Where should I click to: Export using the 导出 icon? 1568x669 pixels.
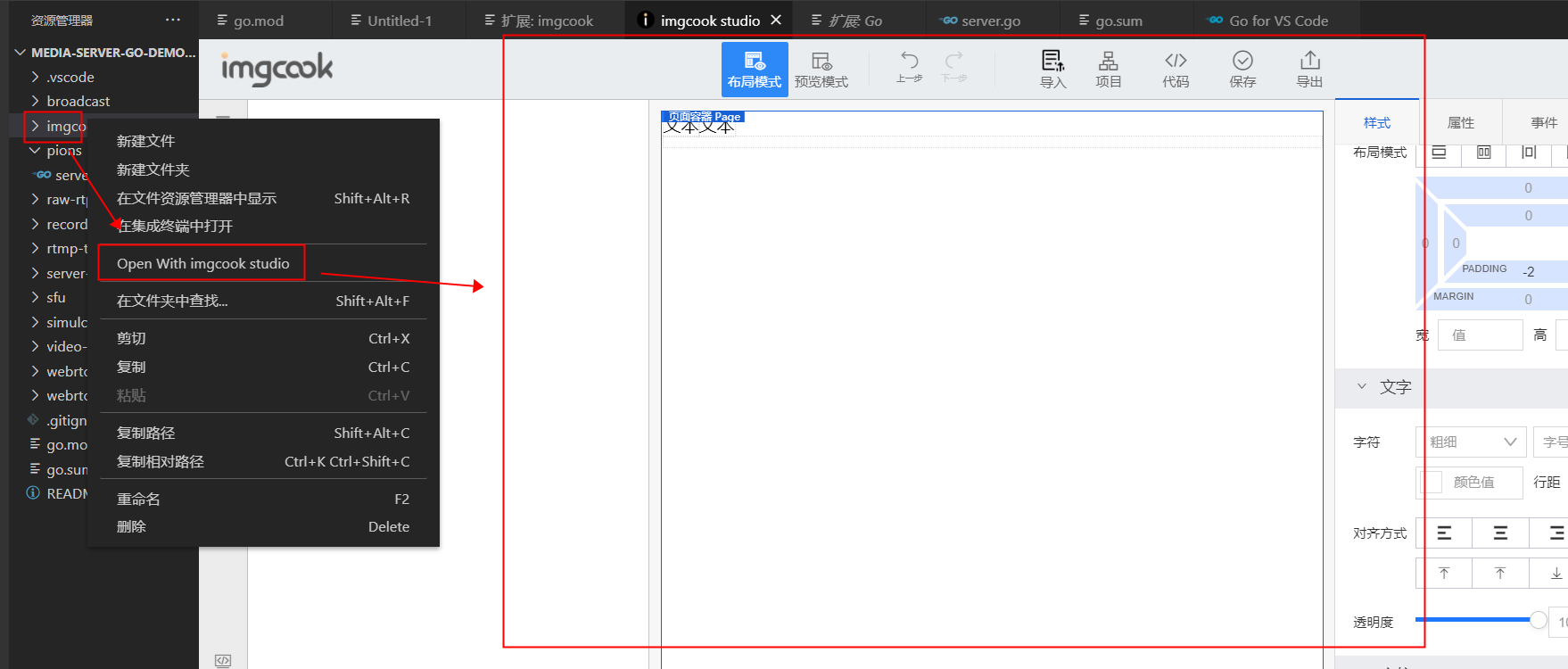[1309, 69]
